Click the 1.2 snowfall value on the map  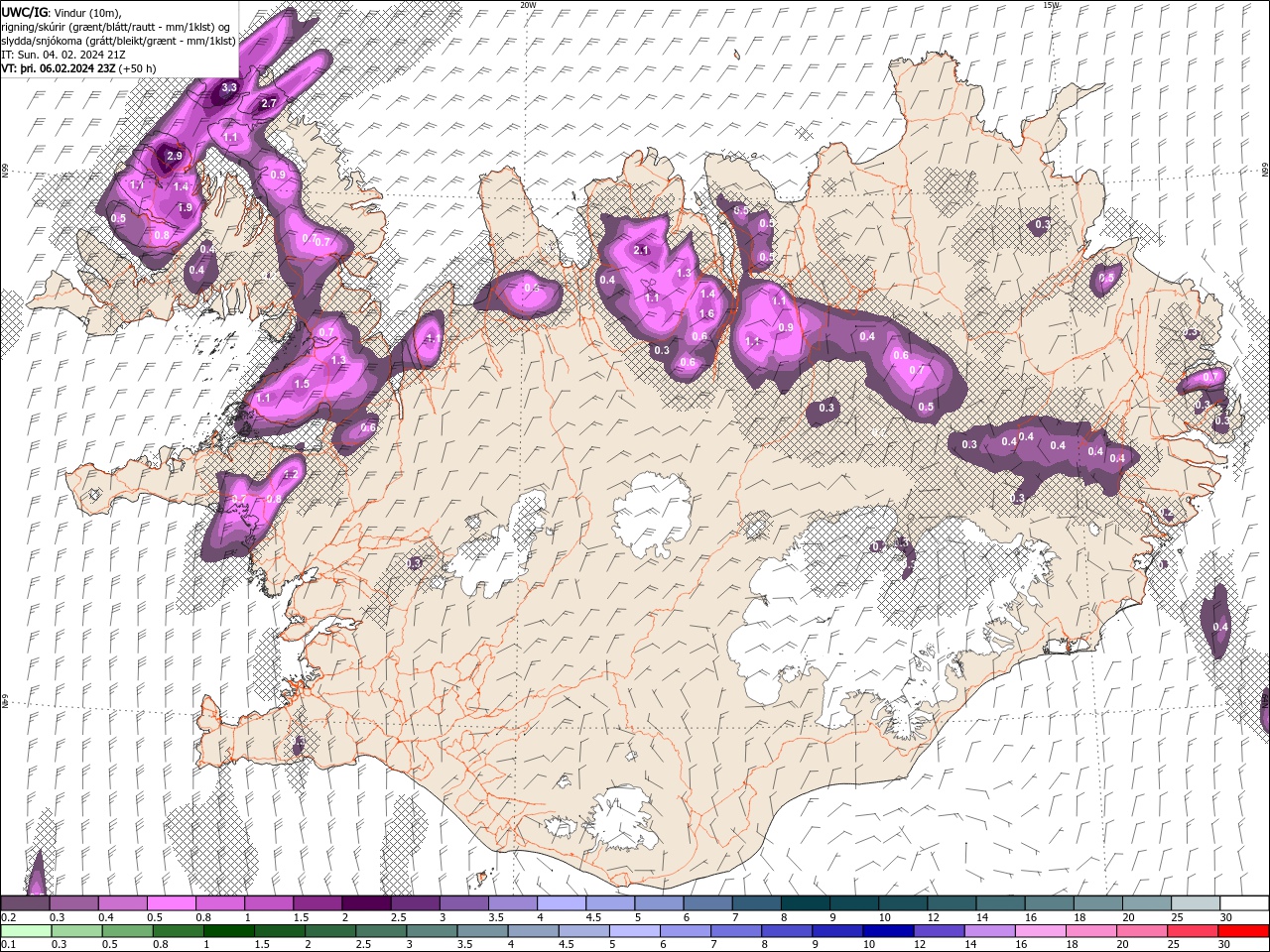291,474
